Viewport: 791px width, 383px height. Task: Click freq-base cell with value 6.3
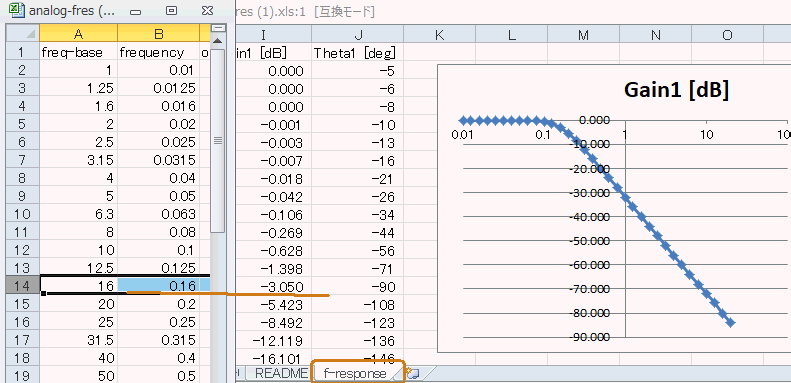pos(78,214)
